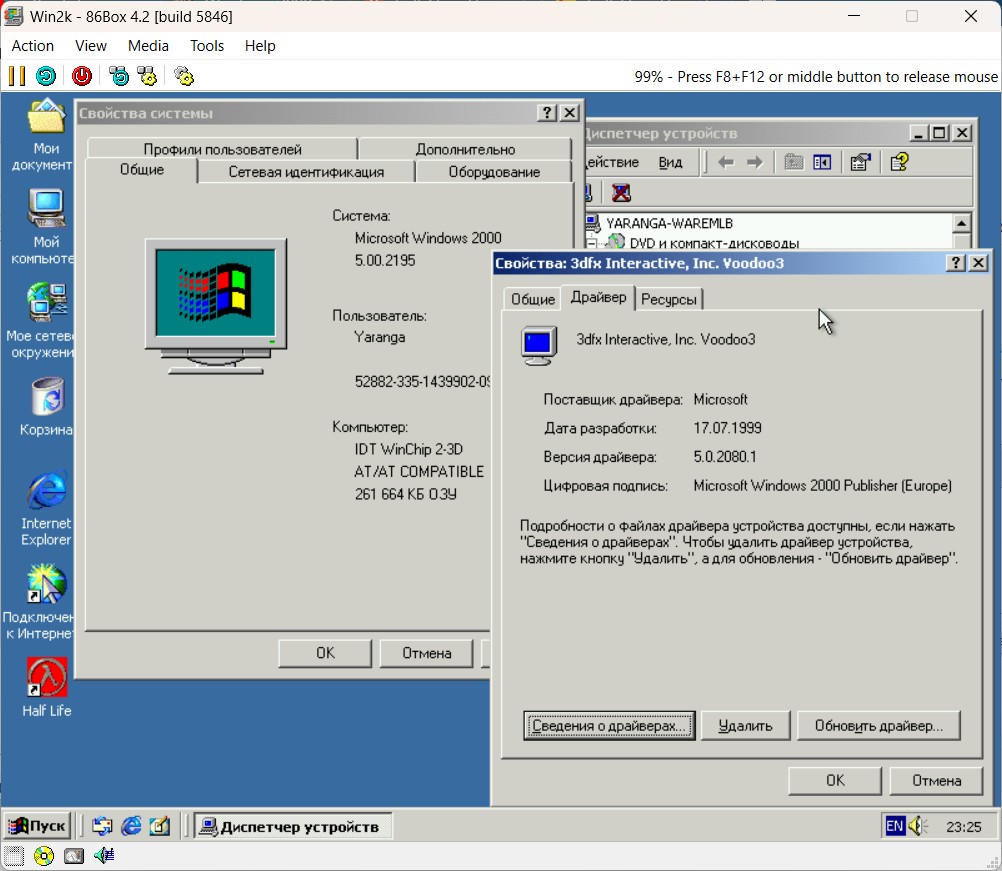Screen dimensions: 1002x871
Task: Open Профили пользователей tab in System Properties
Action: [x=222, y=150]
